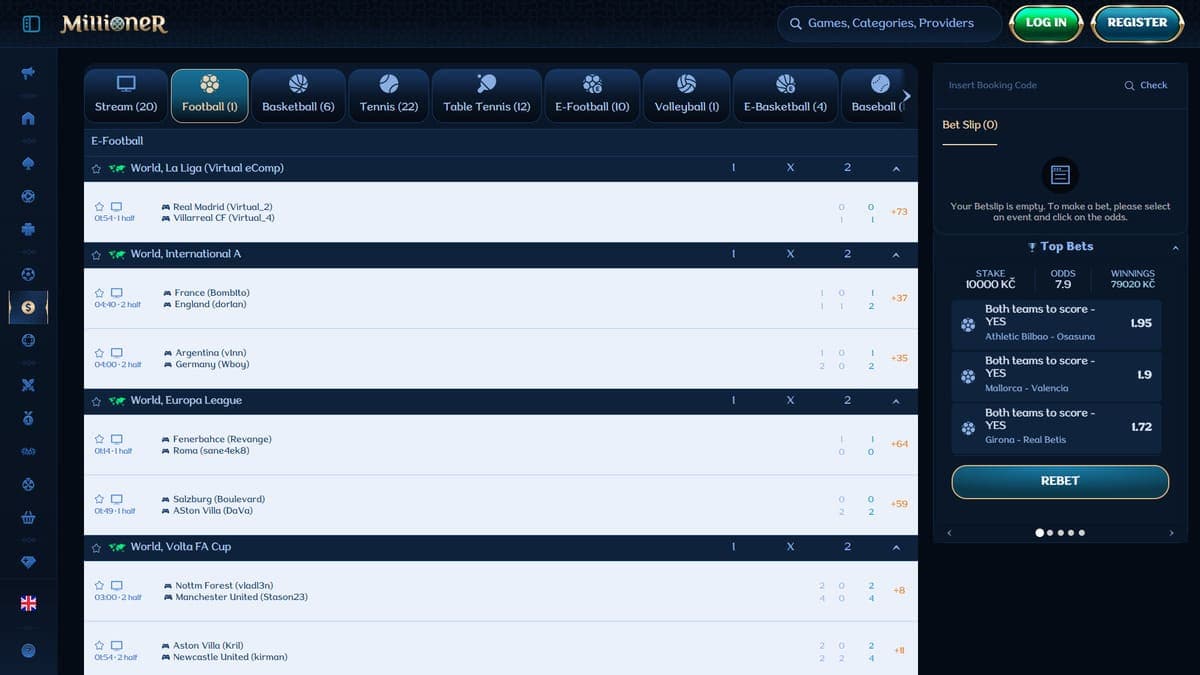
Task: Go to second Top Bets carousel dot
Action: tap(1049, 533)
